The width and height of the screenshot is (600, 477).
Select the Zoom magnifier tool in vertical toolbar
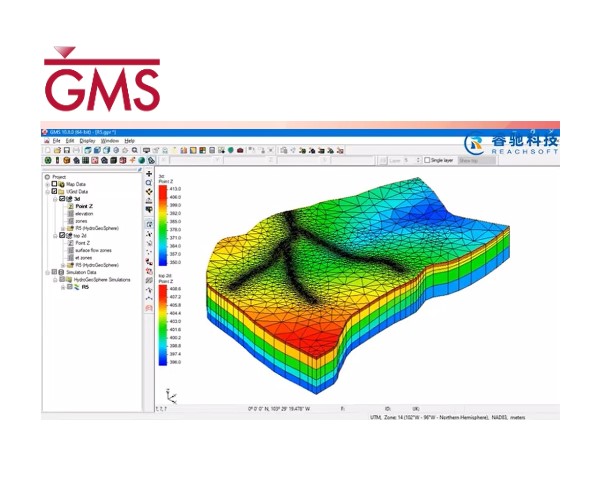coord(149,184)
